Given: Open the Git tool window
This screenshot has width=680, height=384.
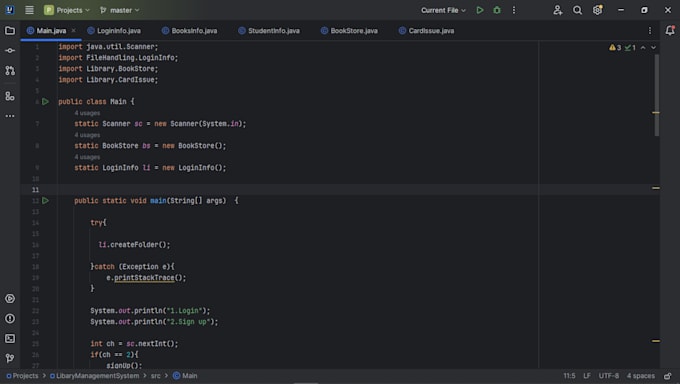Looking at the screenshot, I should (10, 358).
